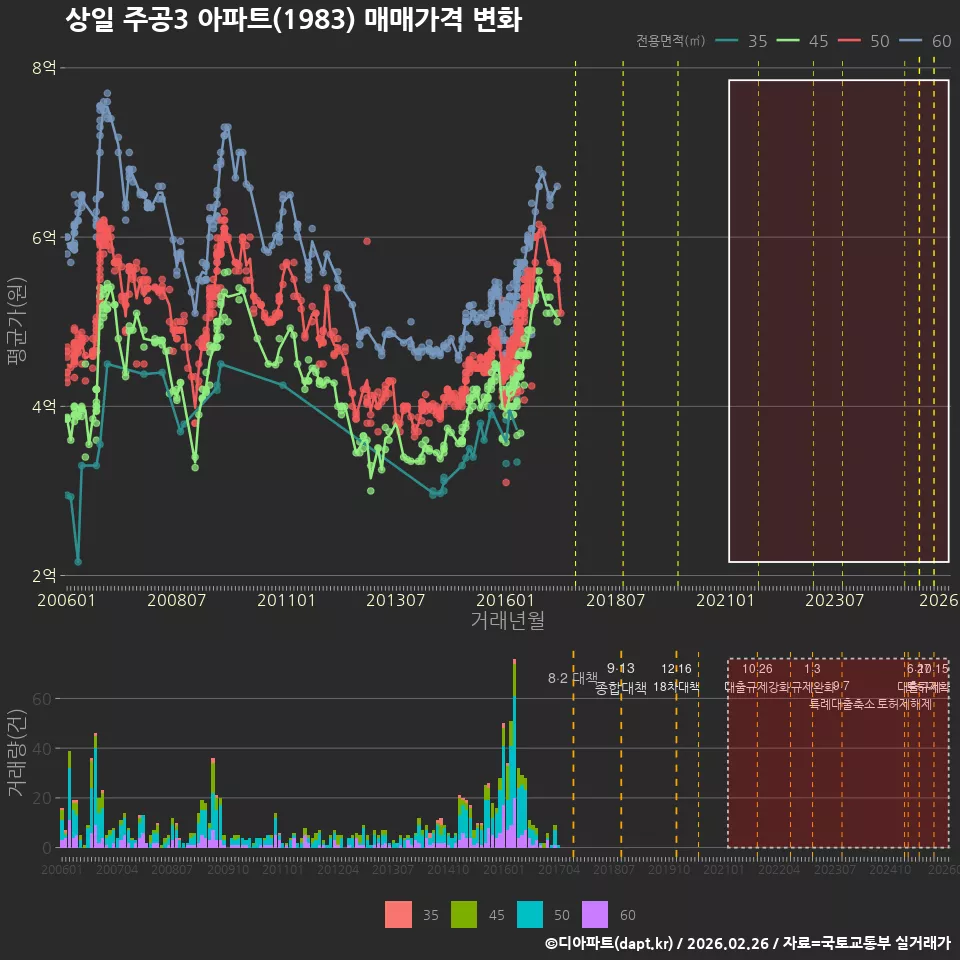960x960 pixels.
Task: Select the 8억 price axis label
Action: pyautogui.click(x=44, y=67)
